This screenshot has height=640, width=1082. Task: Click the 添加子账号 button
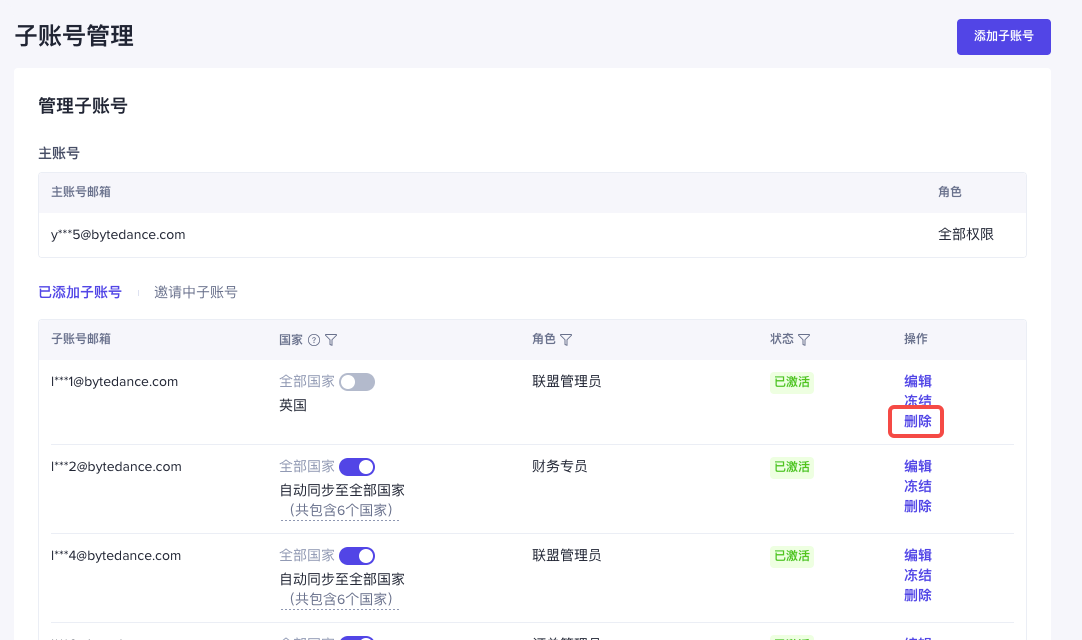(1003, 36)
